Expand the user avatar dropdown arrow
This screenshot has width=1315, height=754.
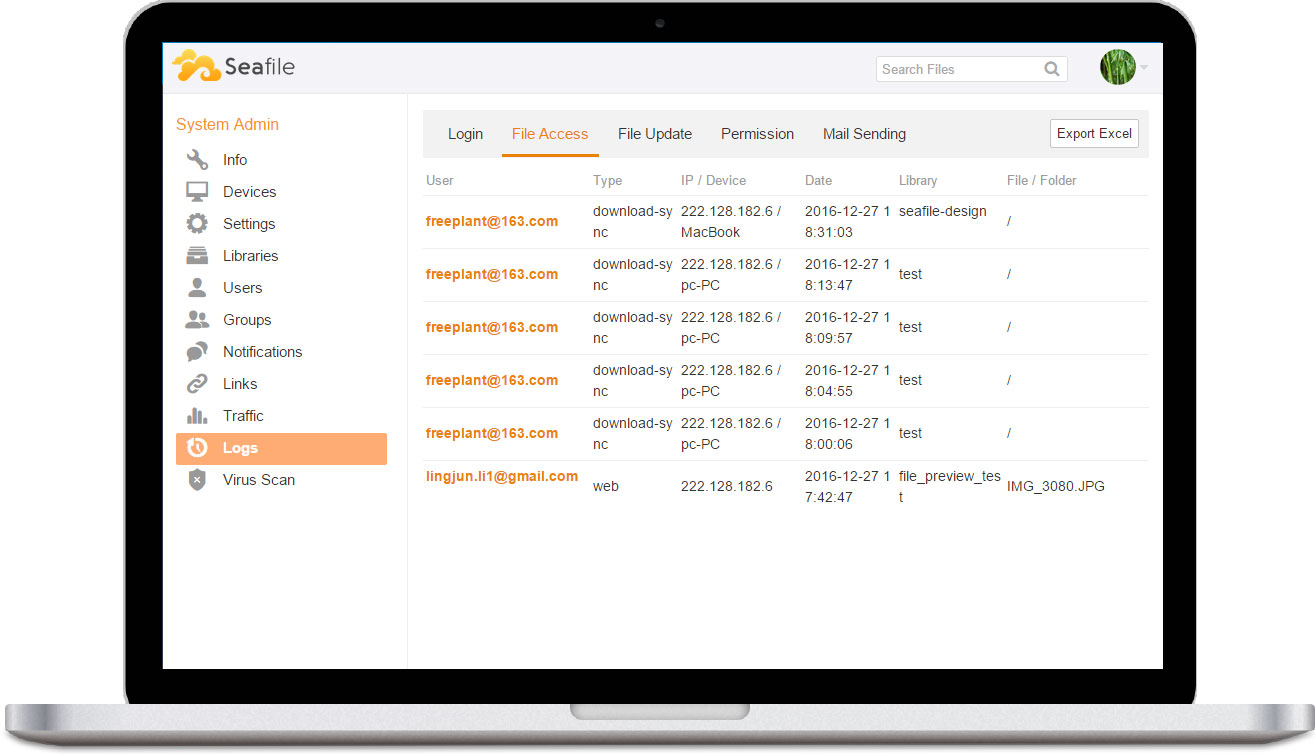coord(1144,68)
